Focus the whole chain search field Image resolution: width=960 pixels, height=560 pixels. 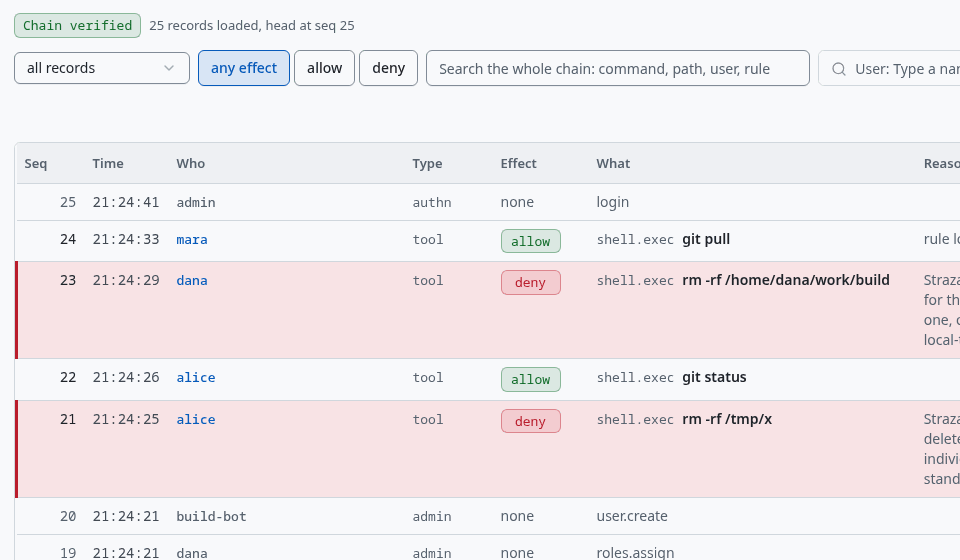click(x=618, y=68)
